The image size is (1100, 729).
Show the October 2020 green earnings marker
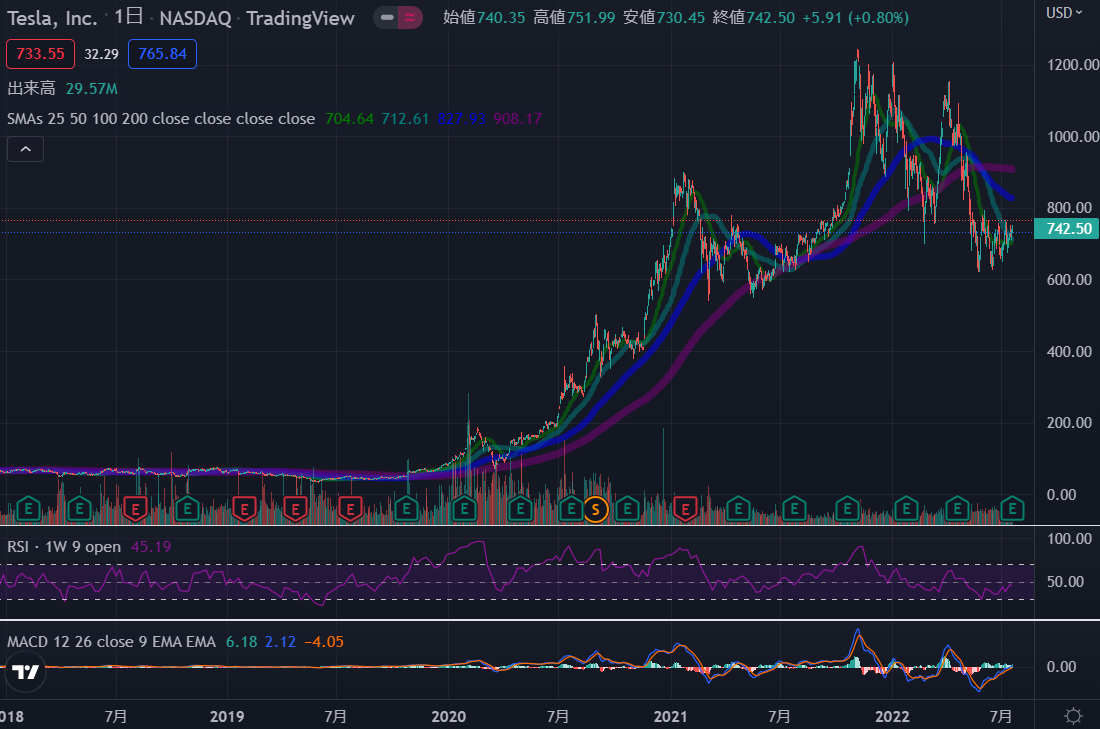[627, 508]
